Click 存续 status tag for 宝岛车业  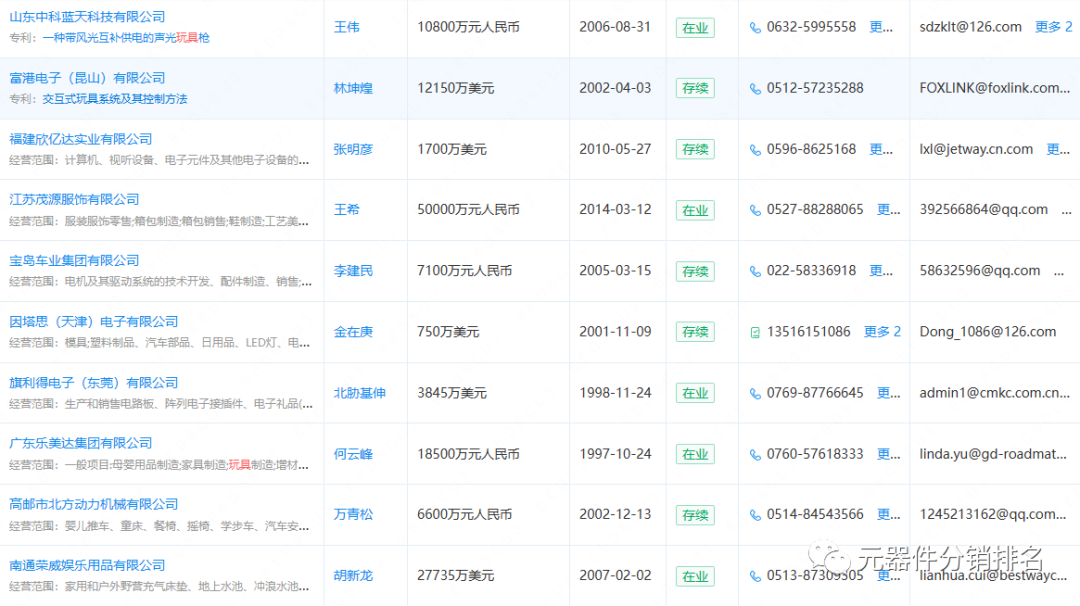(695, 271)
